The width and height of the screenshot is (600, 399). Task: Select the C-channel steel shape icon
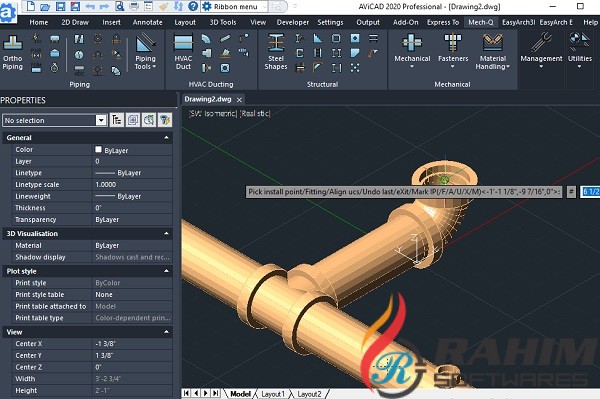coord(300,53)
